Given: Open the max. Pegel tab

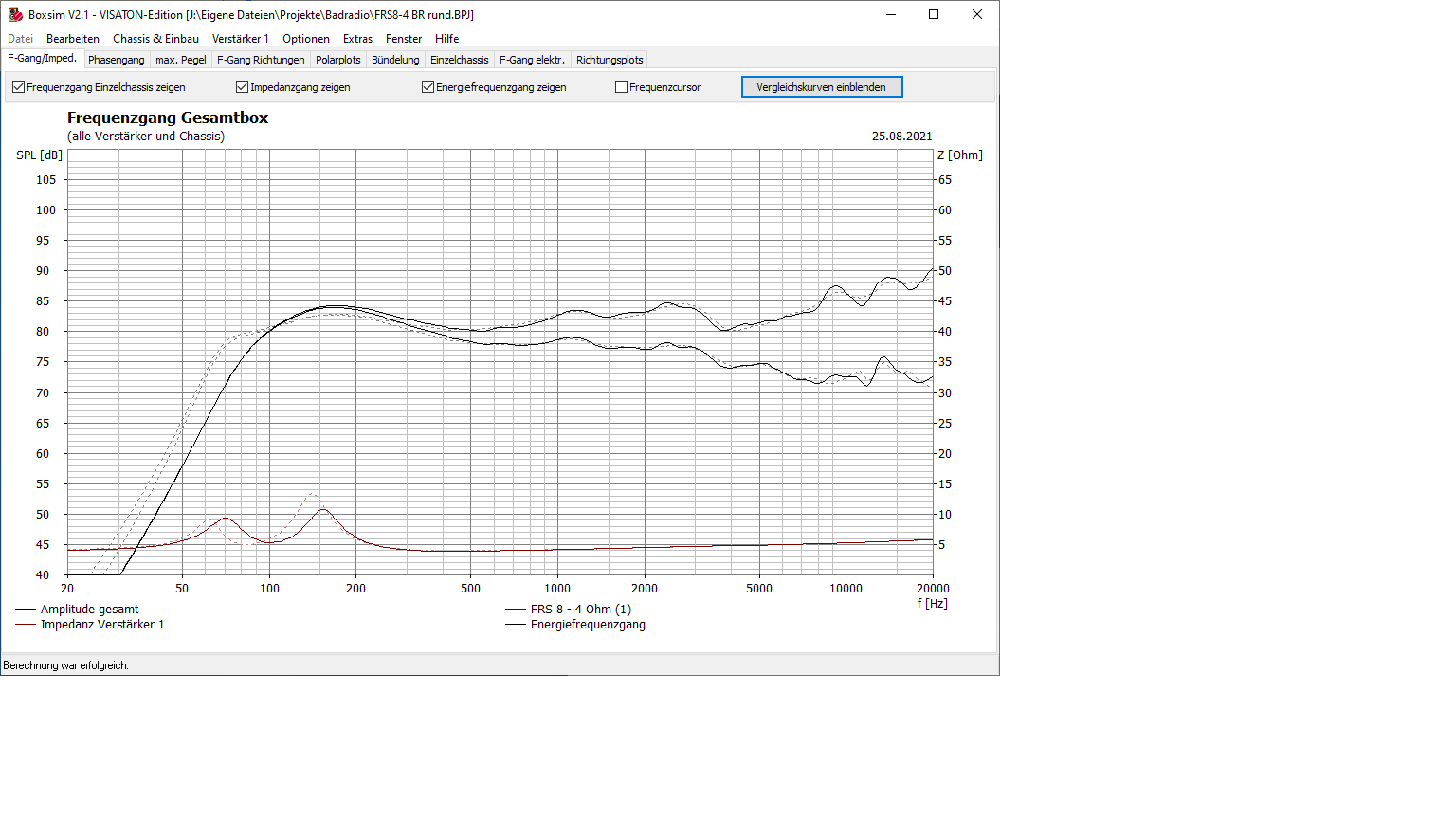Looking at the screenshot, I should click(180, 60).
